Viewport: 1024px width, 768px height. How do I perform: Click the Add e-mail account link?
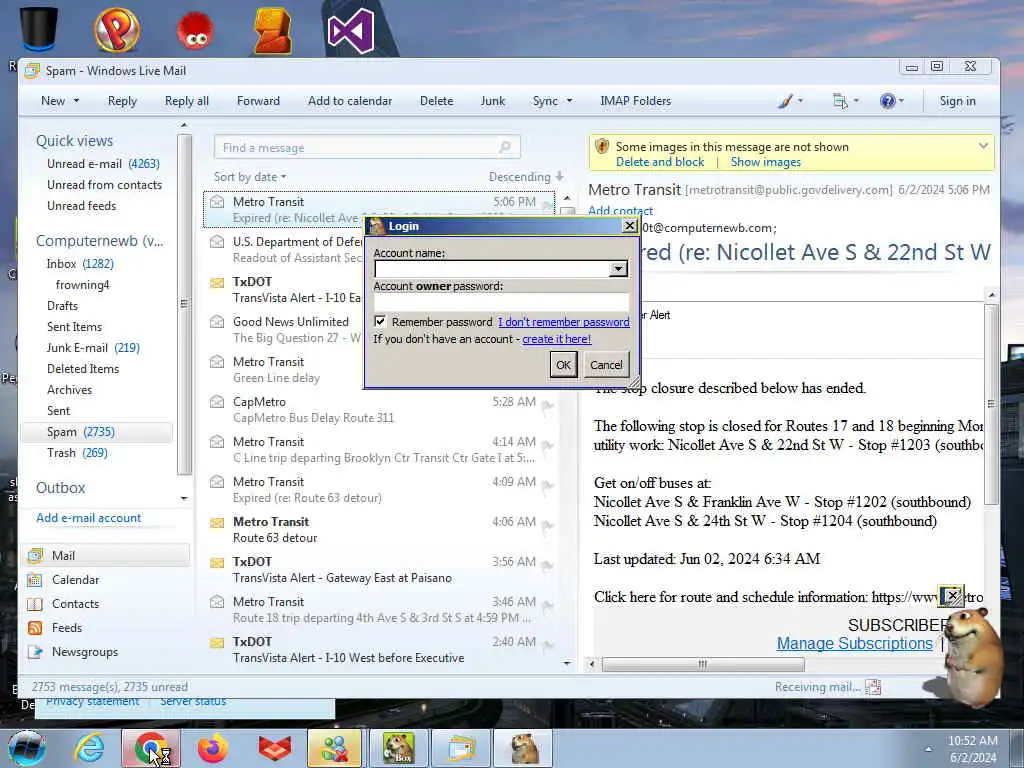tap(89, 518)
